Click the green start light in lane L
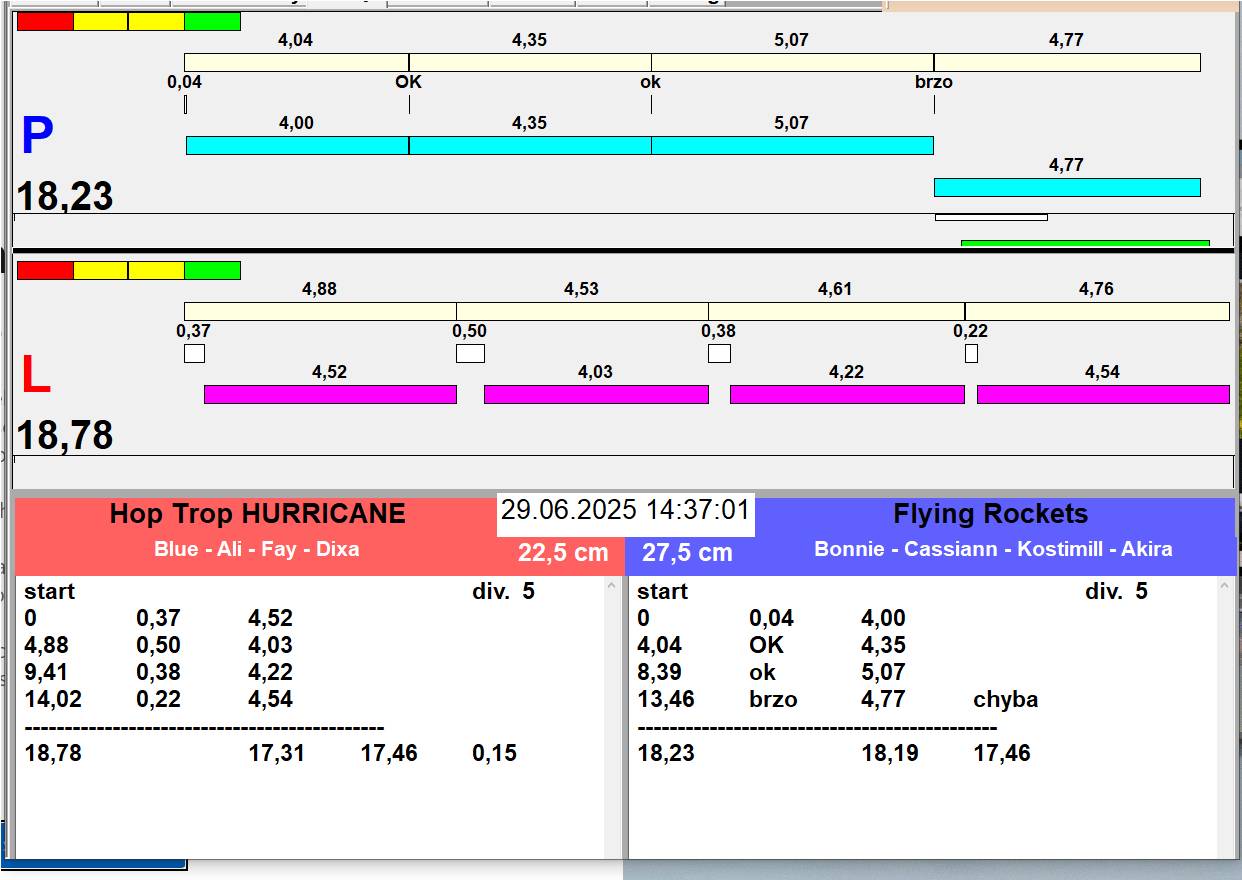This screenshot has height=880, width=1242. (212, 270)
